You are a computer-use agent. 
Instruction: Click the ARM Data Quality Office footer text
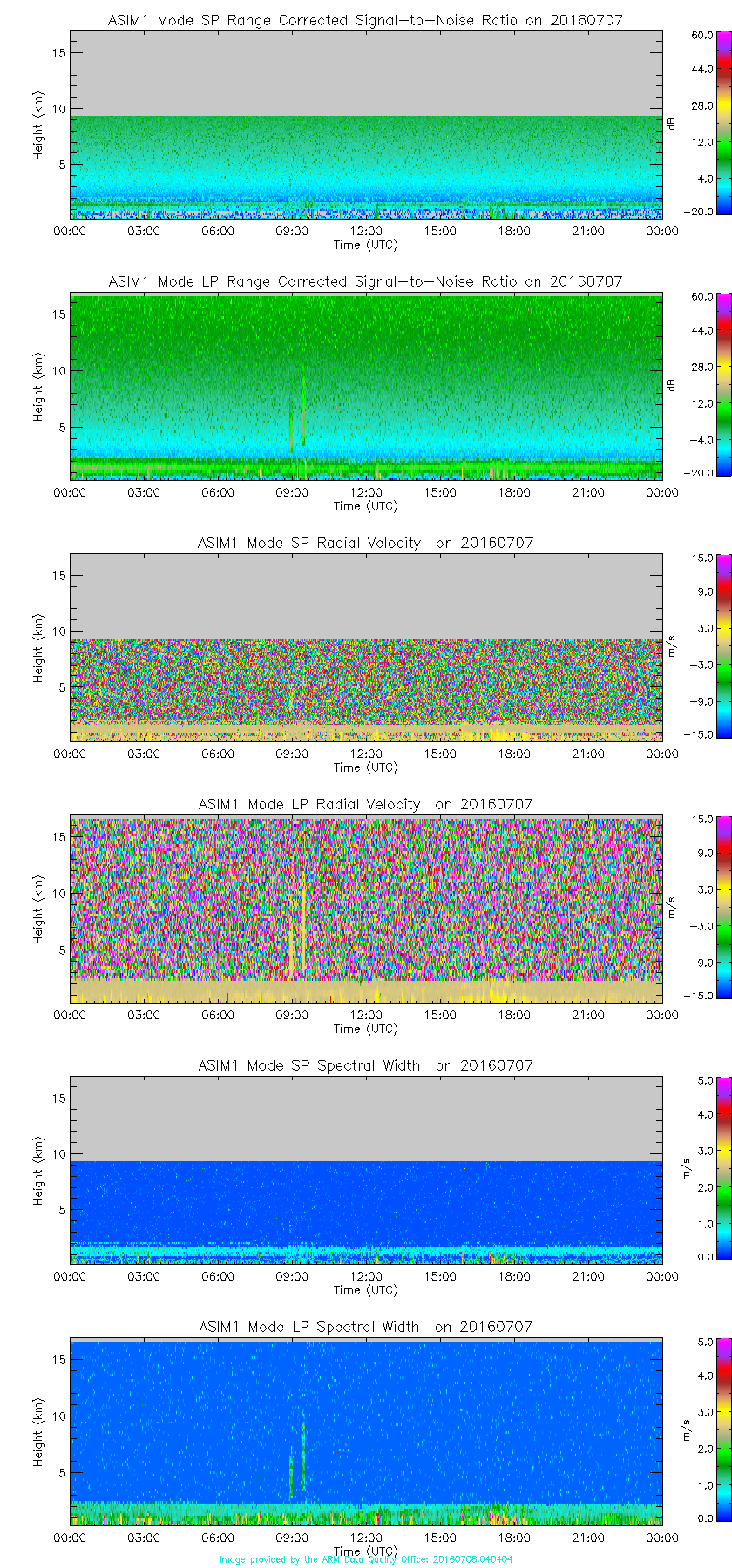(365, 1559)
